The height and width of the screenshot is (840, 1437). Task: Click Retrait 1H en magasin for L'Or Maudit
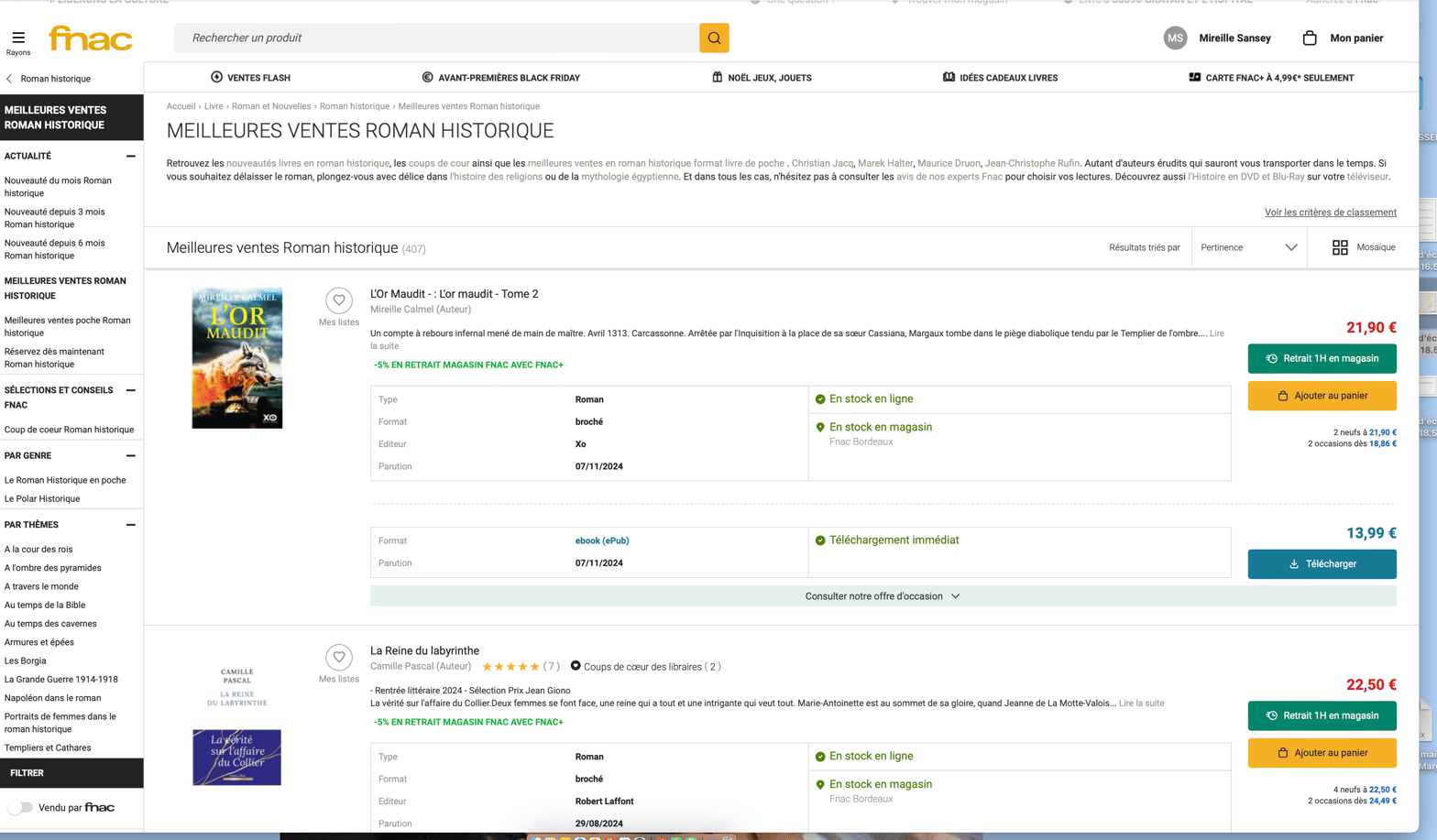(1322, 359)
